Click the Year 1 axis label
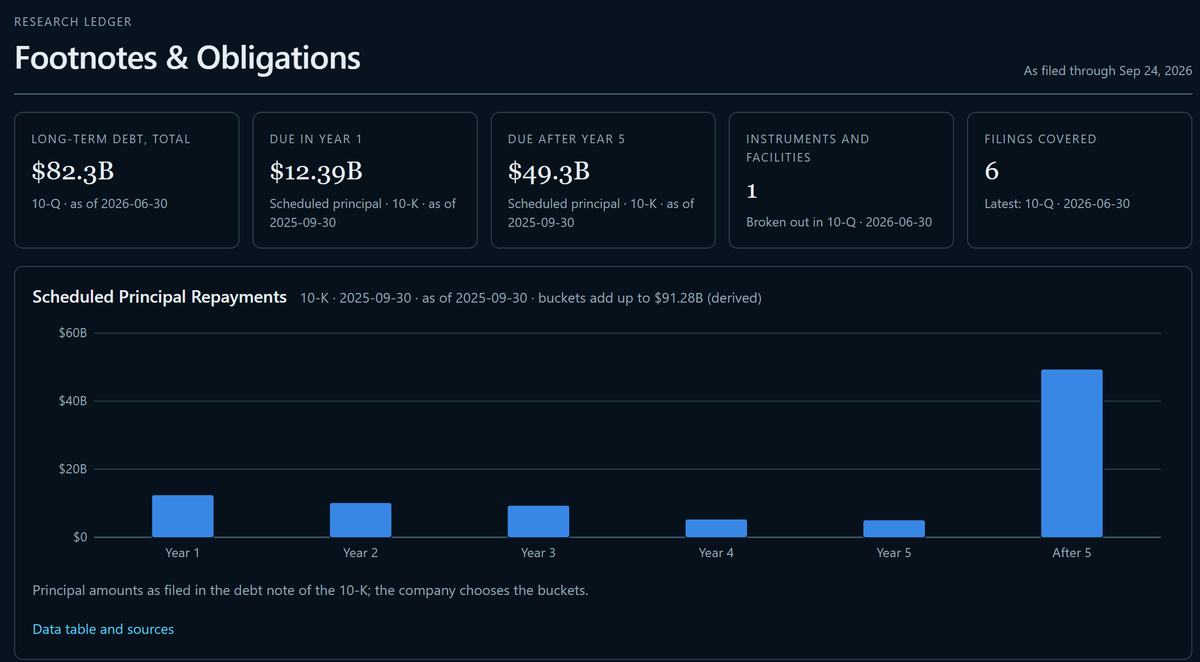Screen dimensions: 1200x662 pos(183,552)
